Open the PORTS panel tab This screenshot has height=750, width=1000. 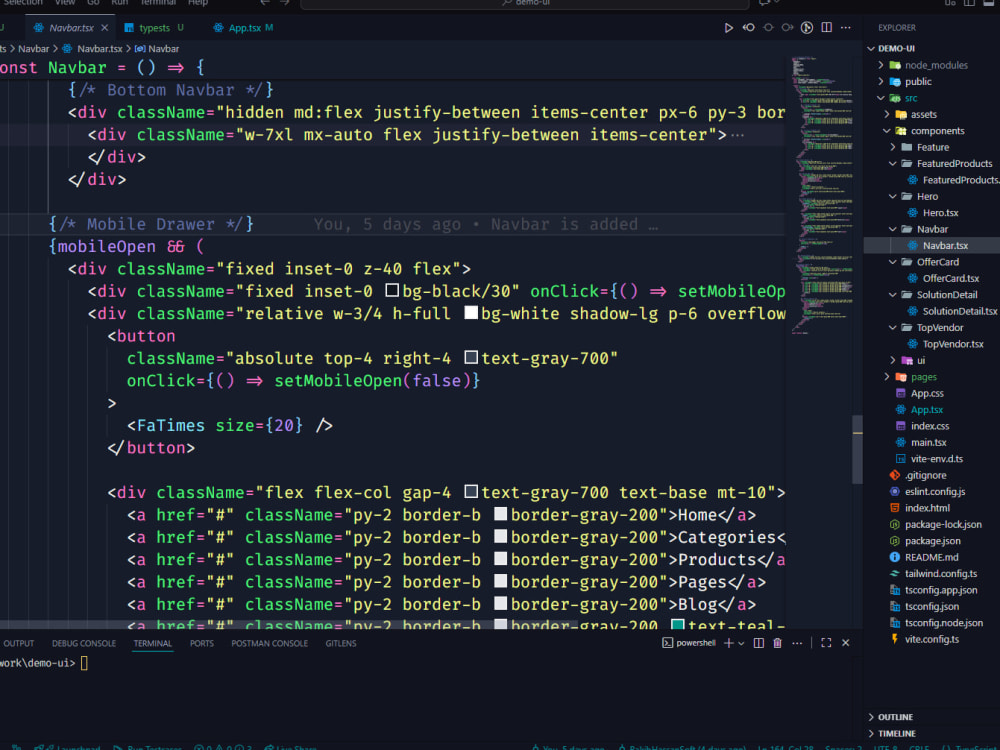(x=202, y=643)
